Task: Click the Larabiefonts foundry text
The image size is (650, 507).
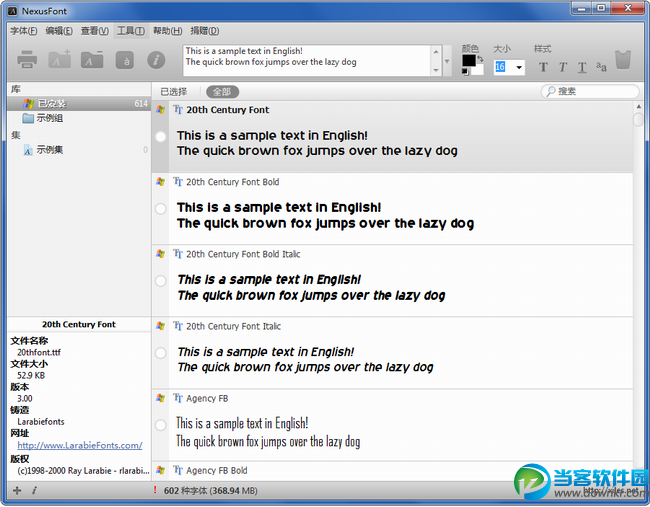Action: 41,422
